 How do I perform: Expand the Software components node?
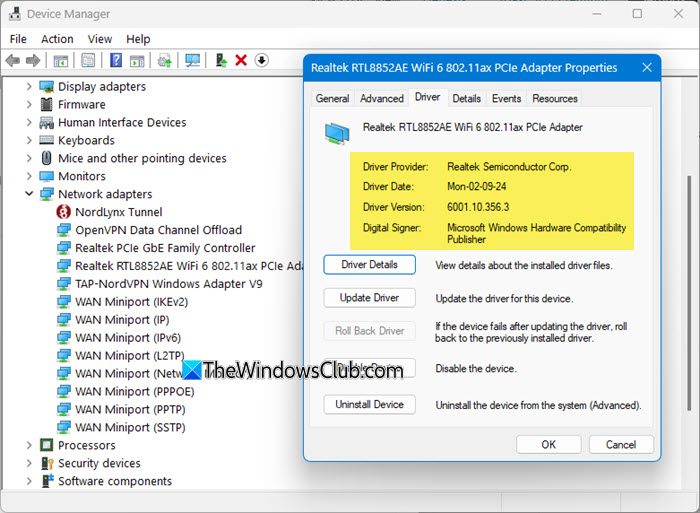tap(29, 481)
